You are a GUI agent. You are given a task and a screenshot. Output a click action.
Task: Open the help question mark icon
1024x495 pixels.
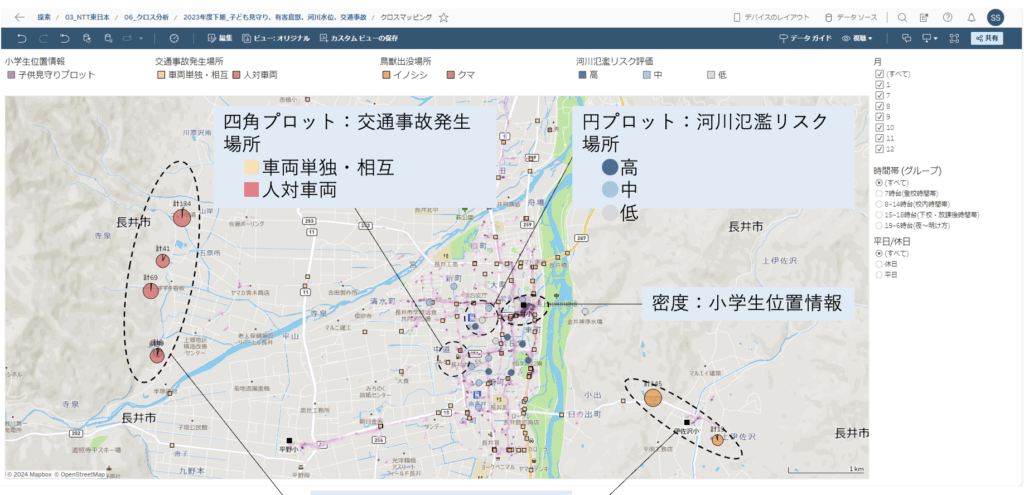[947, 17]
